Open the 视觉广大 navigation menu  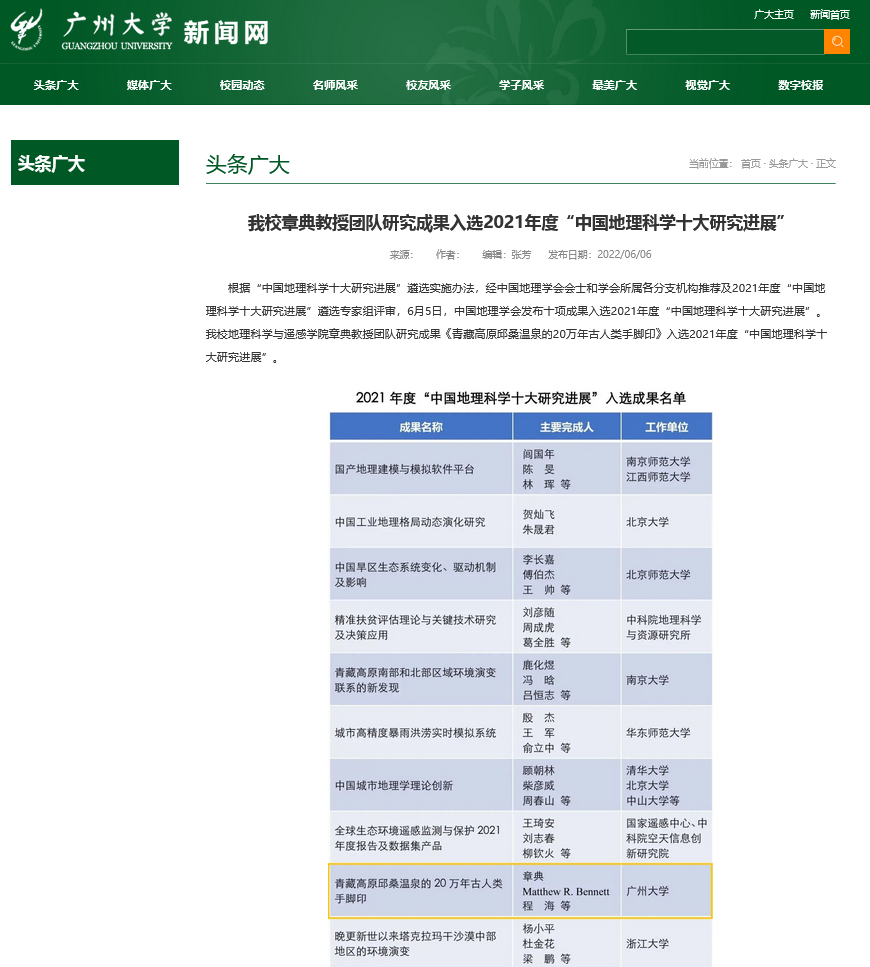pos(707,85)
